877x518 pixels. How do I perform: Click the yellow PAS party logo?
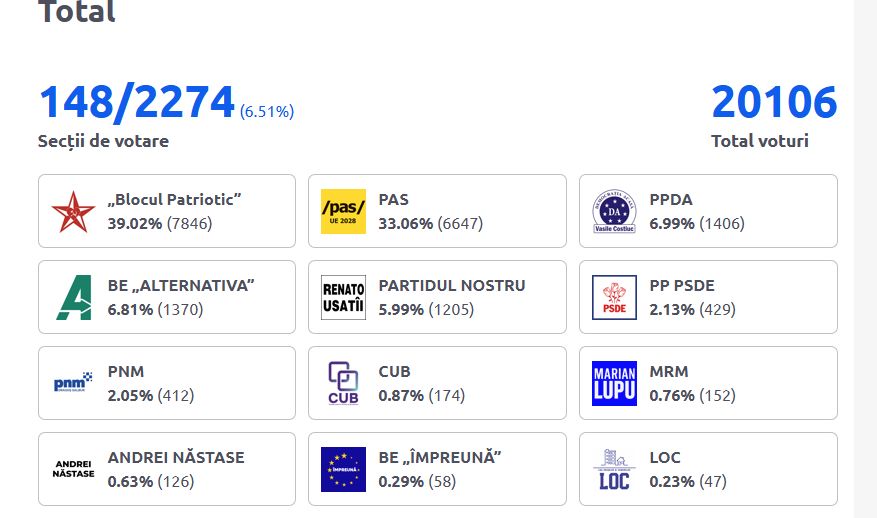point(343,211)
